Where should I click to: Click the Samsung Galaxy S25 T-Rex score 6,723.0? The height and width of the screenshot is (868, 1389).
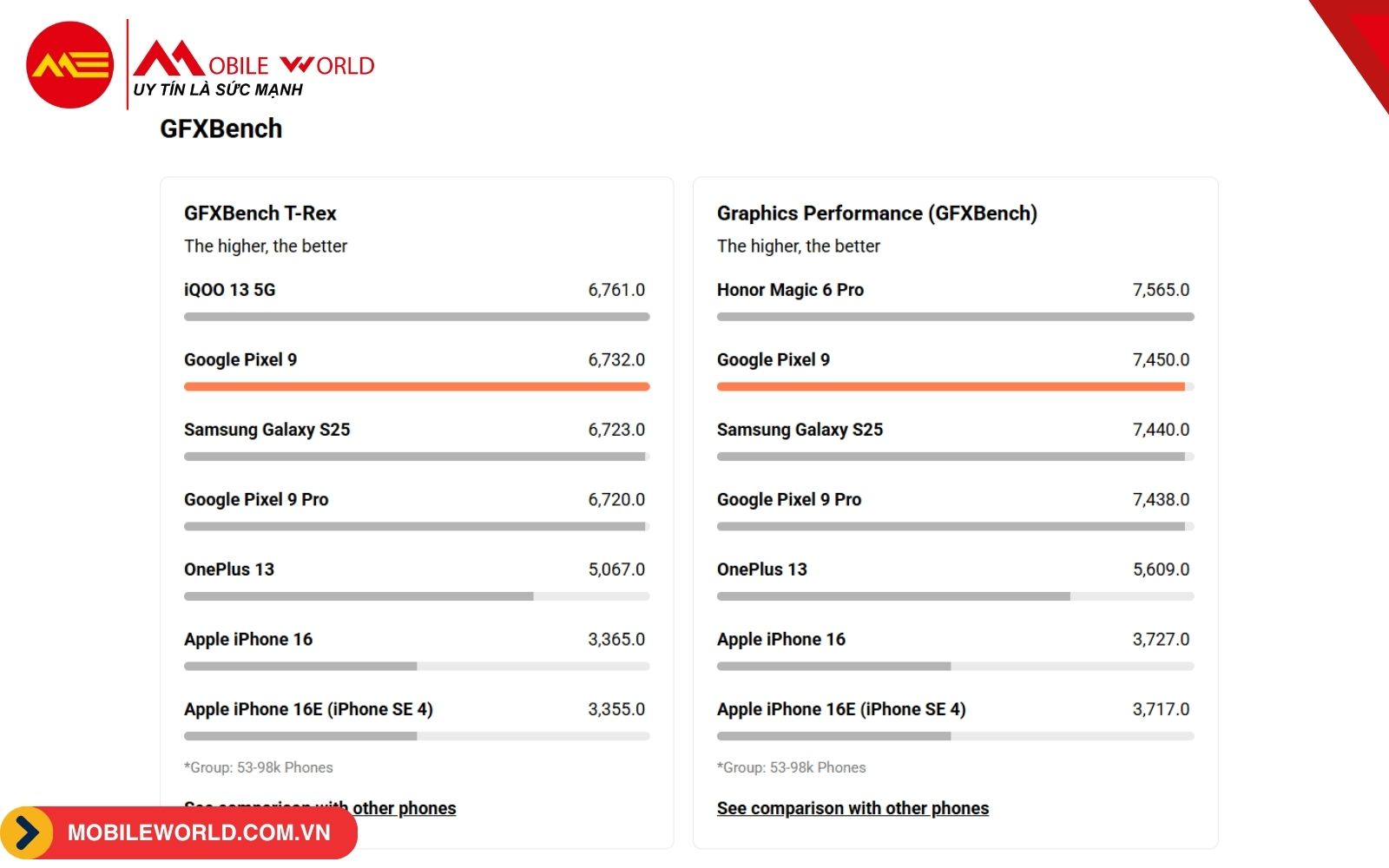pyautogui.click(x=616, y=430)
